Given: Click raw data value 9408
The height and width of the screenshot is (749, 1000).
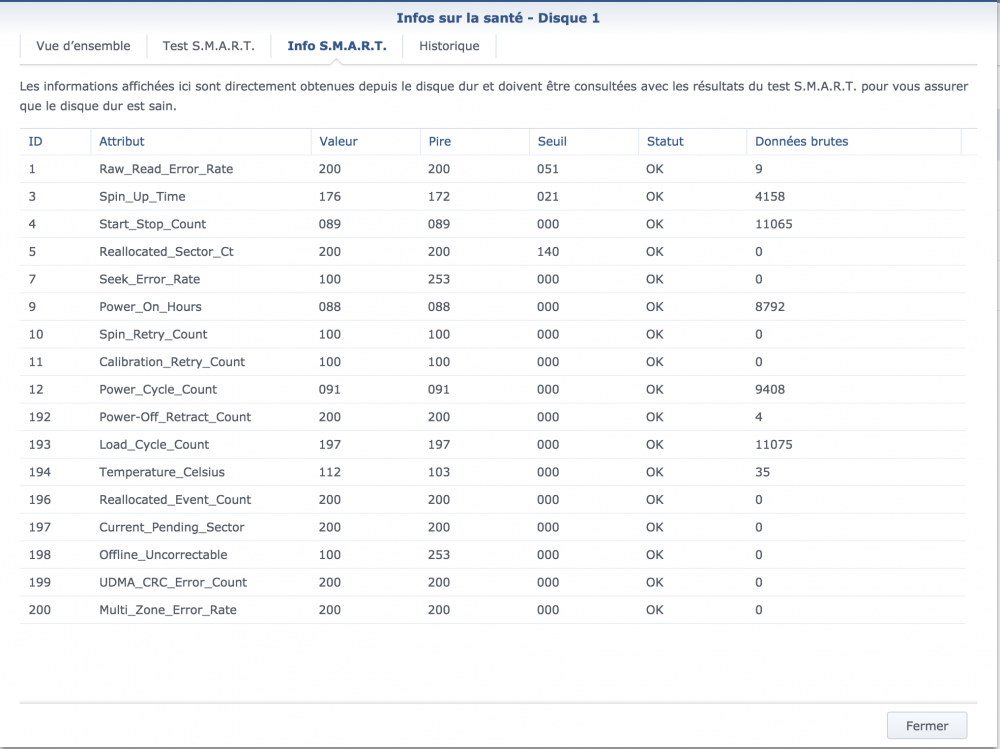Looking at the screenshot, I should pyautogui.click(x=770, y=389).
